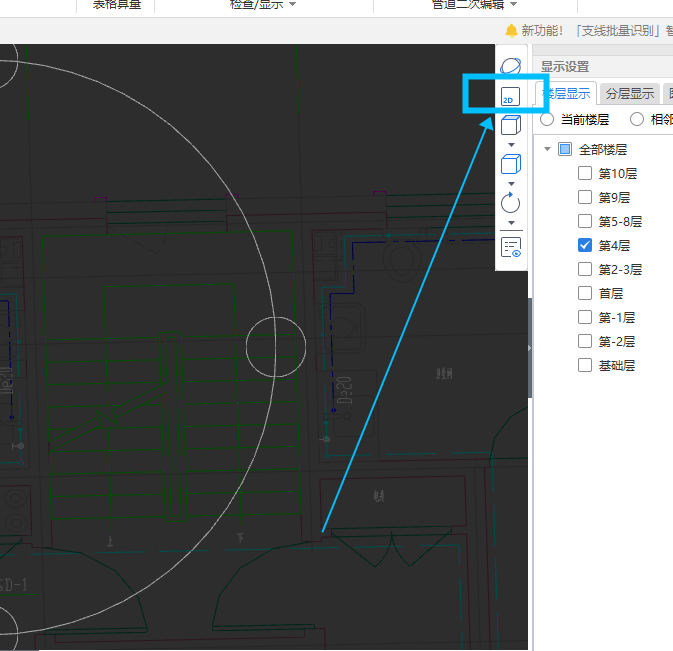This screenshot has height=651, width=673.
Task: Click the notification bell icon
Action: [511, 30]
